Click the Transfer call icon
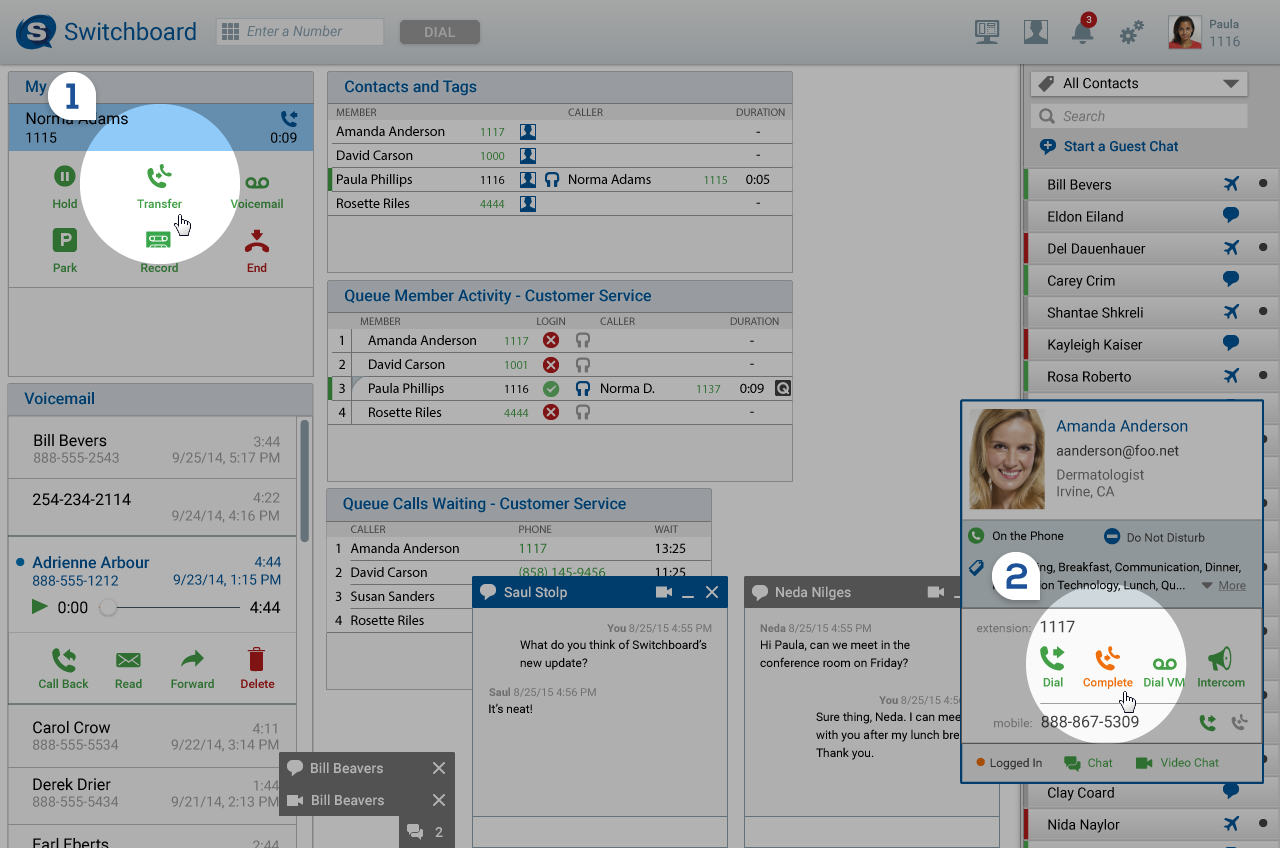Viewport: 1280px width, 848px height. (x=159, y=177)
